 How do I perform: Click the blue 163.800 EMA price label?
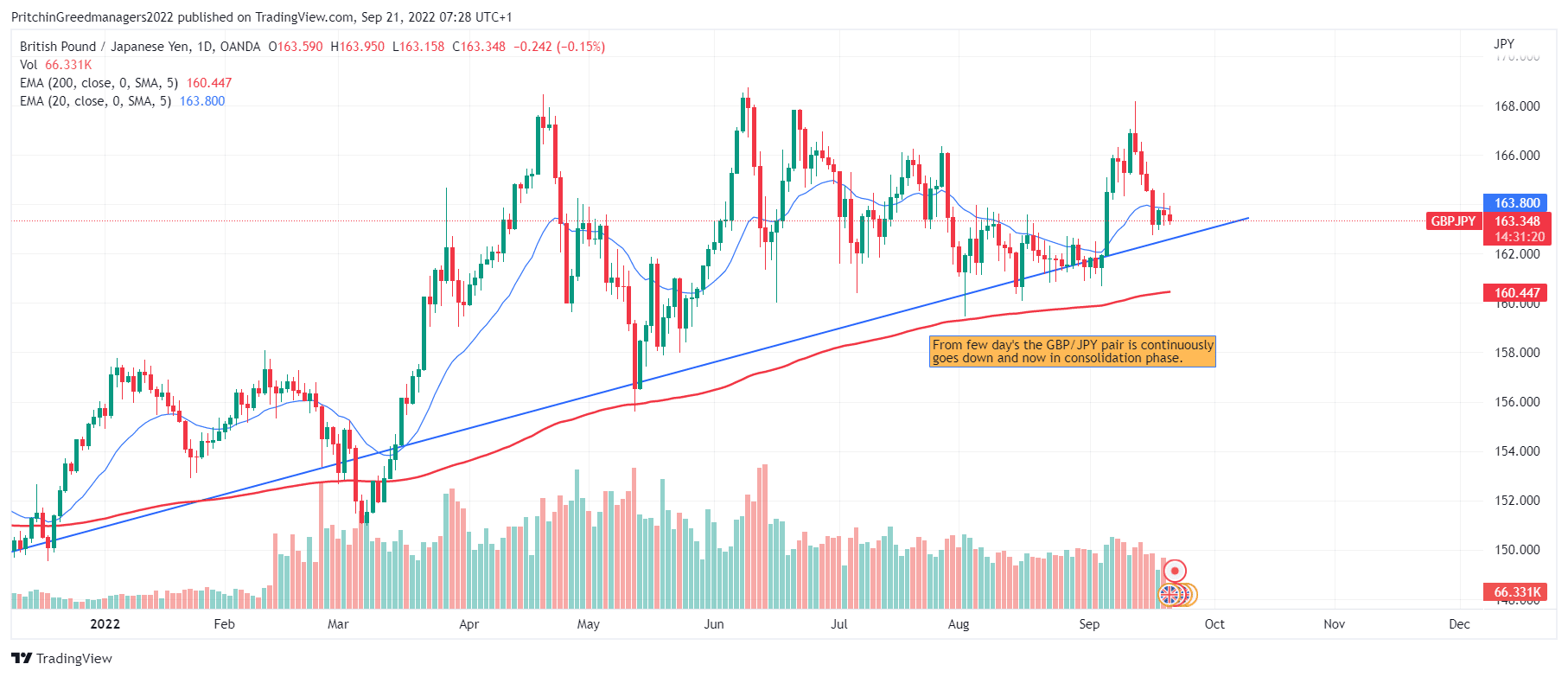(1517, 203)
